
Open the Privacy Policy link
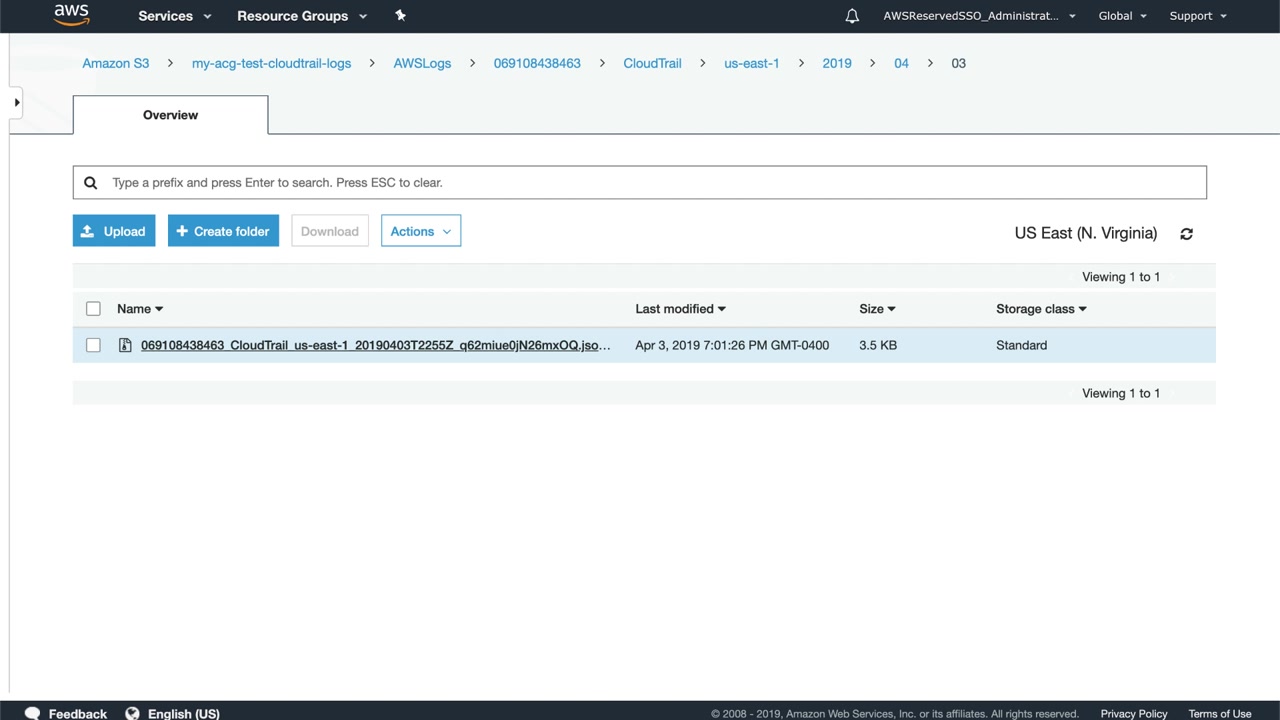pyautogui.click(x=1134, y=714)
